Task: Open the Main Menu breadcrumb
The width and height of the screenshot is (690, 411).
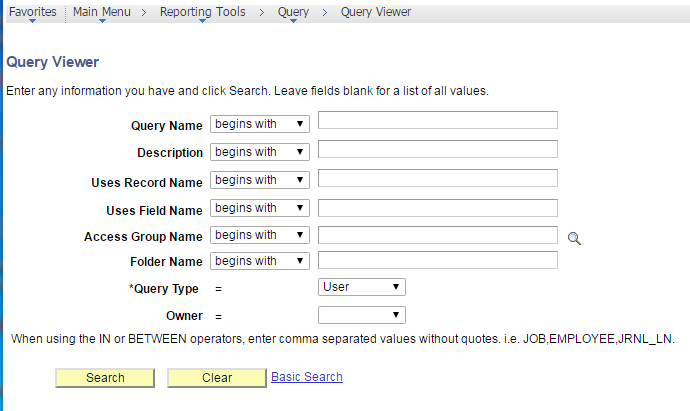Action: pyautogui.click(x=102, y=12)
